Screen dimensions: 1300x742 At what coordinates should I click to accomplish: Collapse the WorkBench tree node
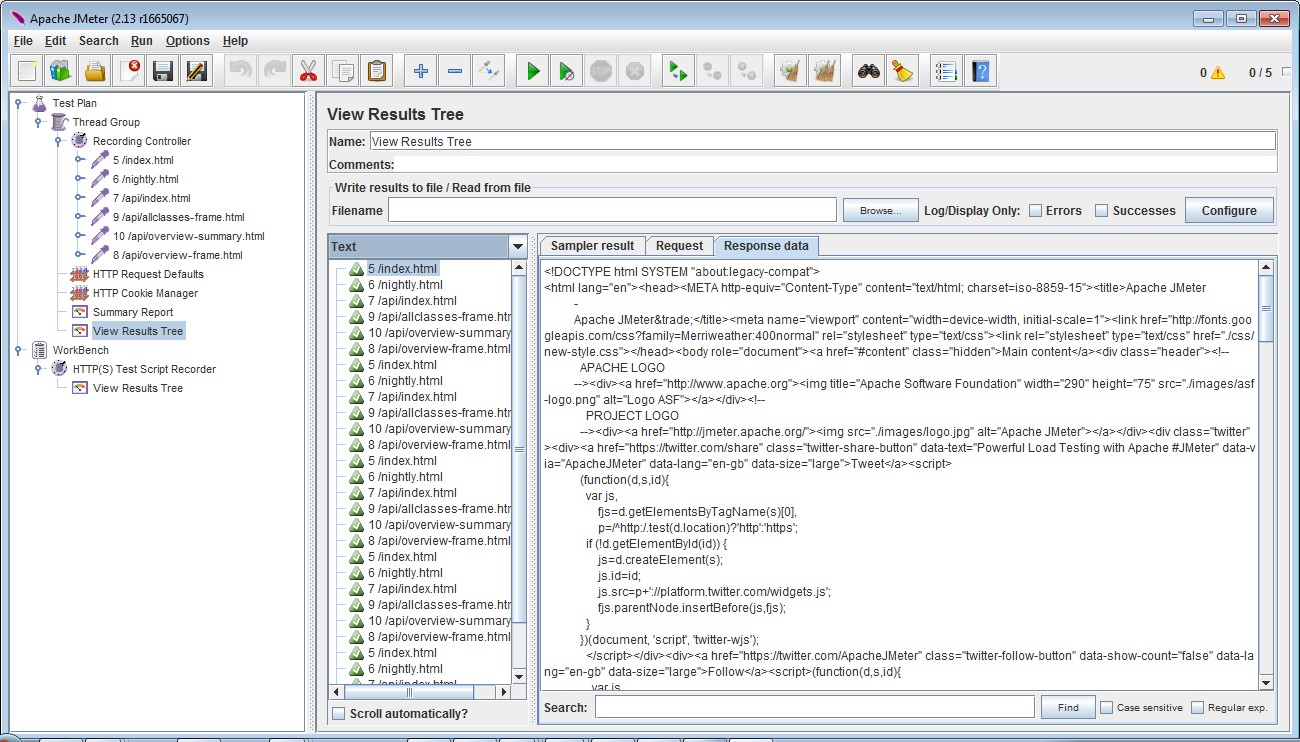(20, 350)
